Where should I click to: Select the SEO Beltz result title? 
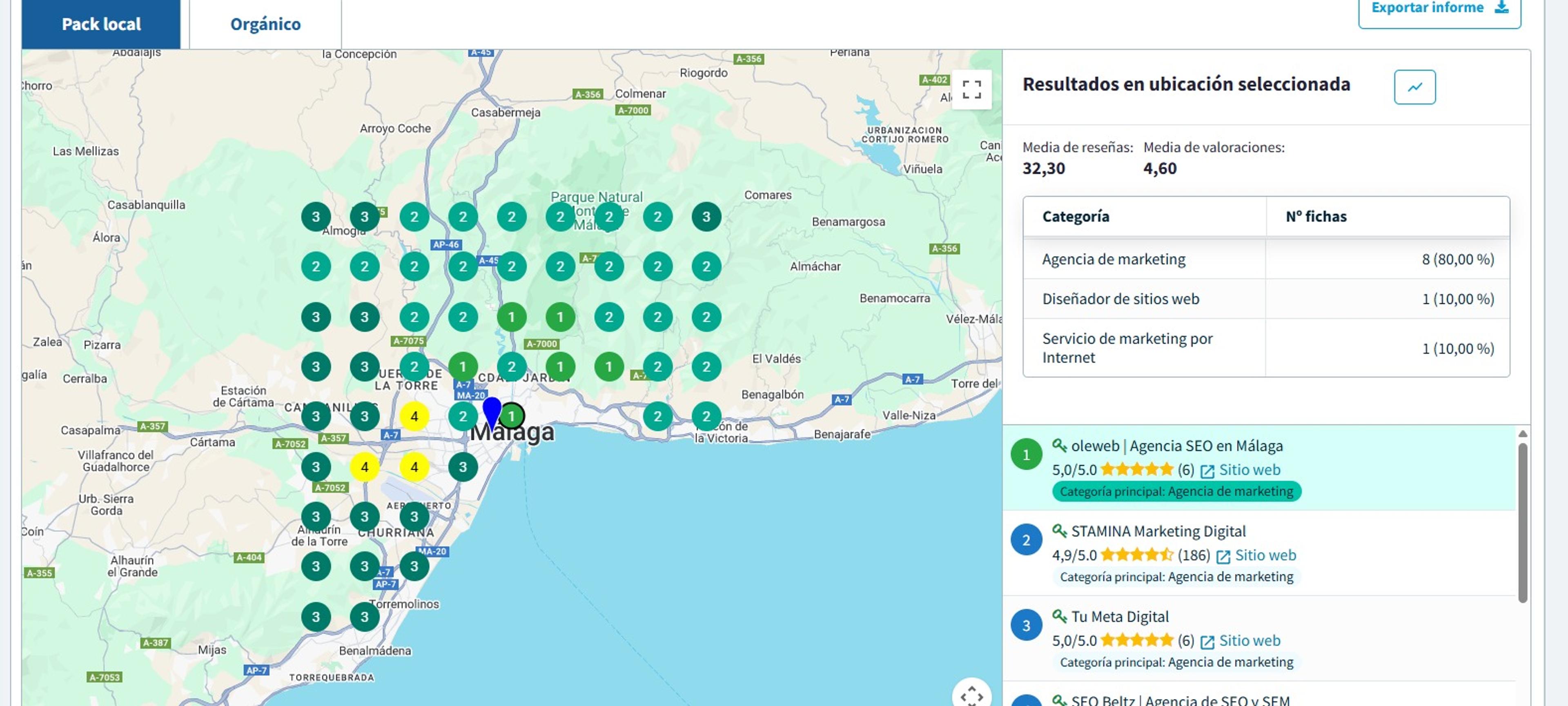pos(1180,700)
